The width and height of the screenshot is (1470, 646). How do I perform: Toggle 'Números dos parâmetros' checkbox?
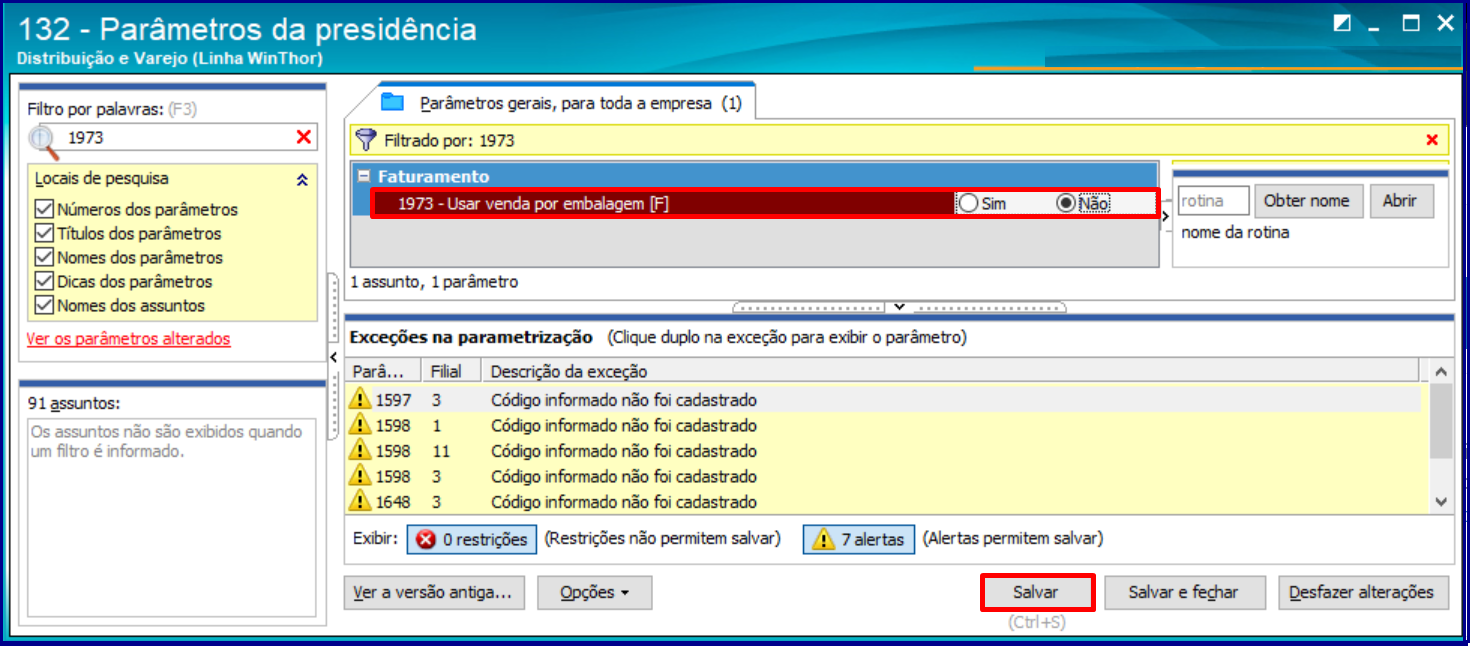coord(43,209)
